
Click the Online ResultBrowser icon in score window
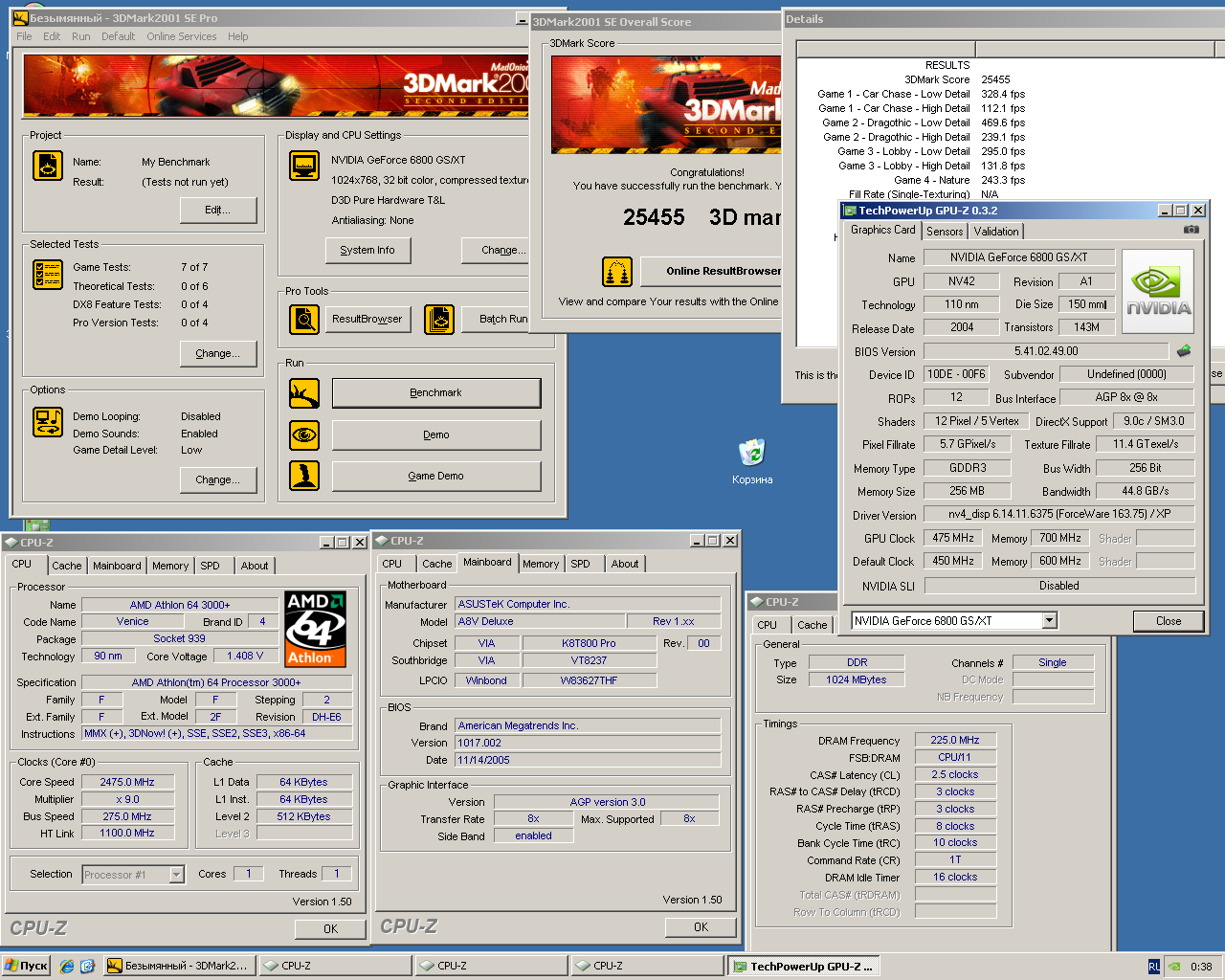click(x=617, y=272)
